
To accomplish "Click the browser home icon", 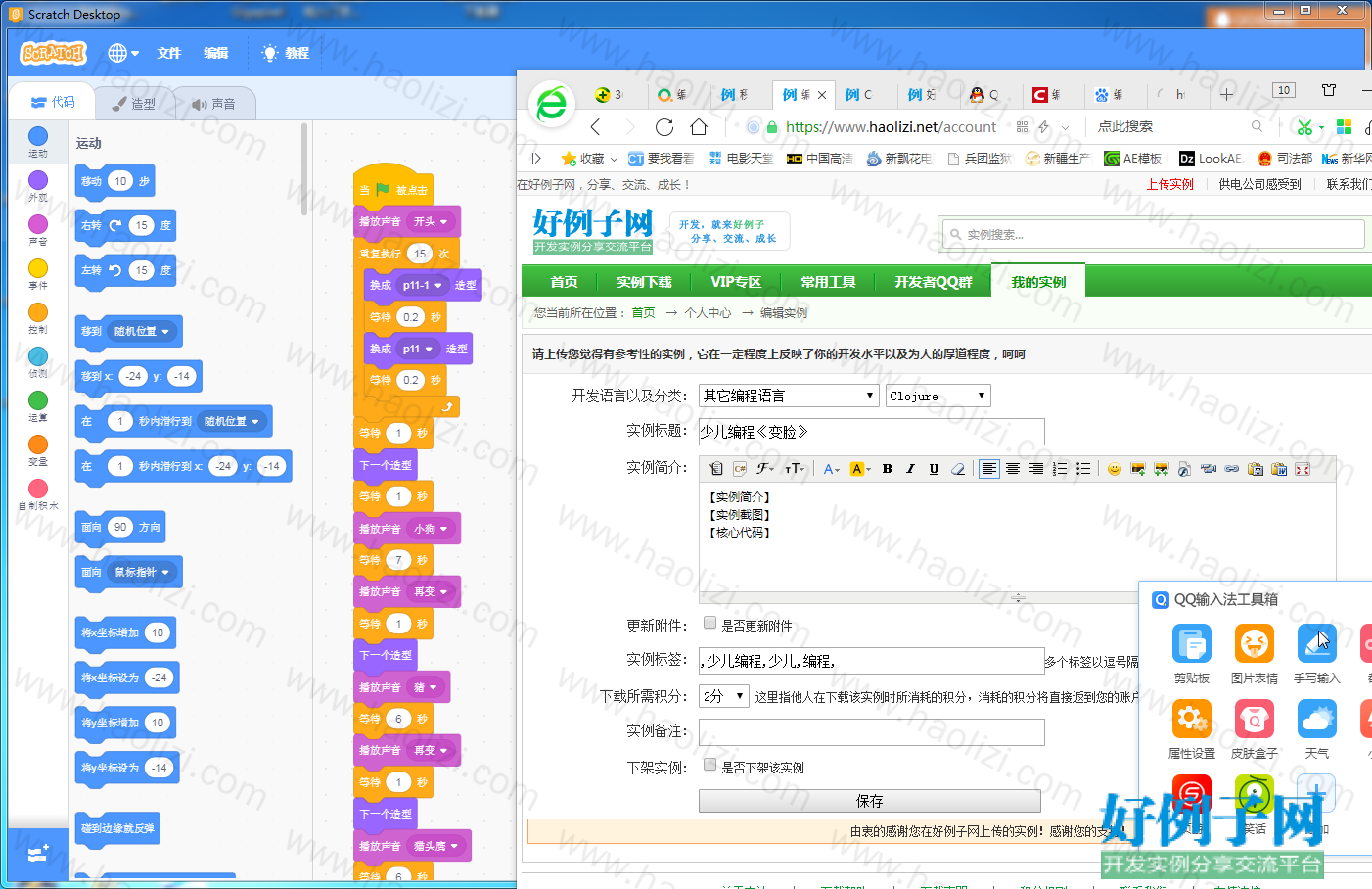I will point(699,126).
